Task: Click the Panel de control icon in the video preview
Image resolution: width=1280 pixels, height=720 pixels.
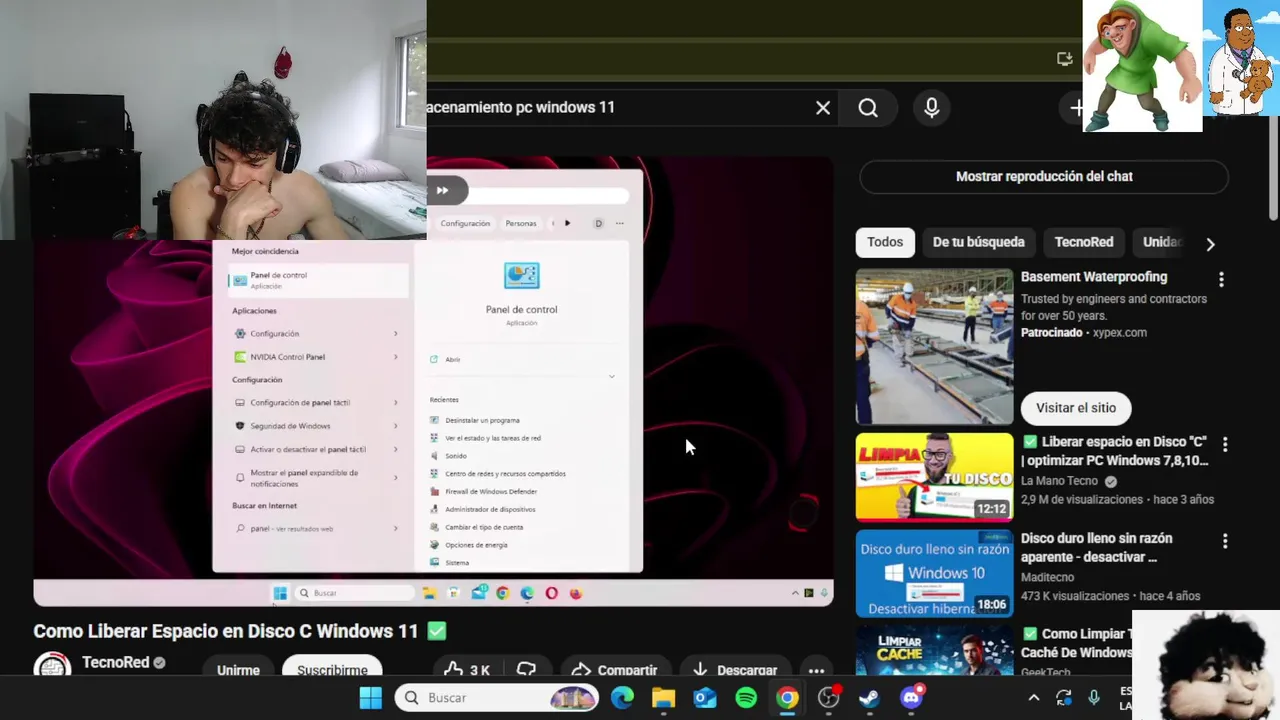Action: pos(521,276)
